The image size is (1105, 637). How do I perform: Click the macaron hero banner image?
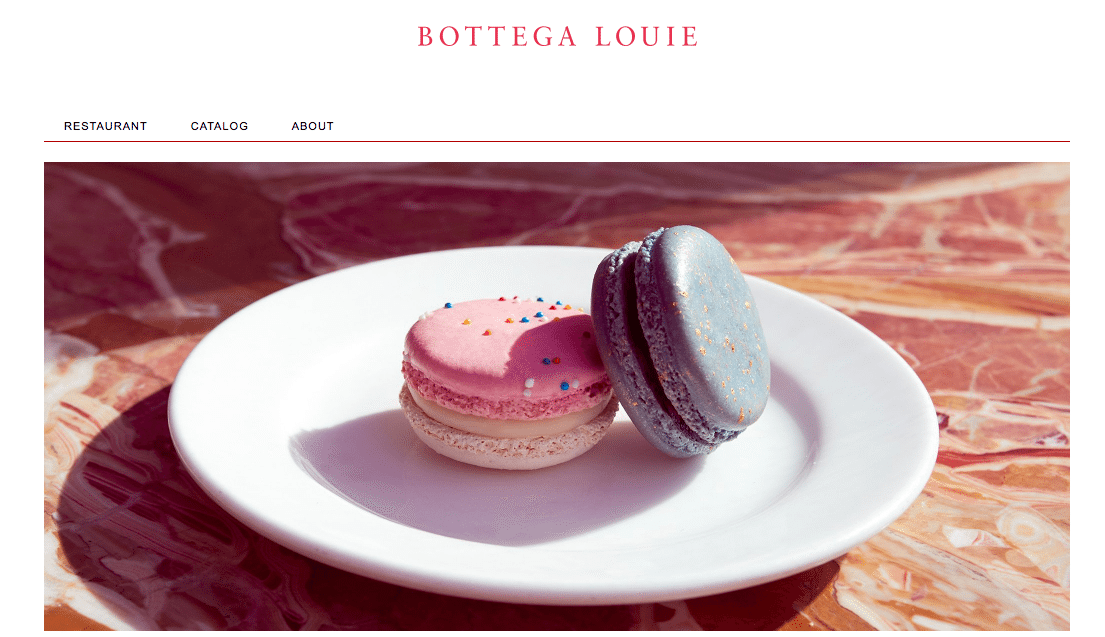coord(557,396)
